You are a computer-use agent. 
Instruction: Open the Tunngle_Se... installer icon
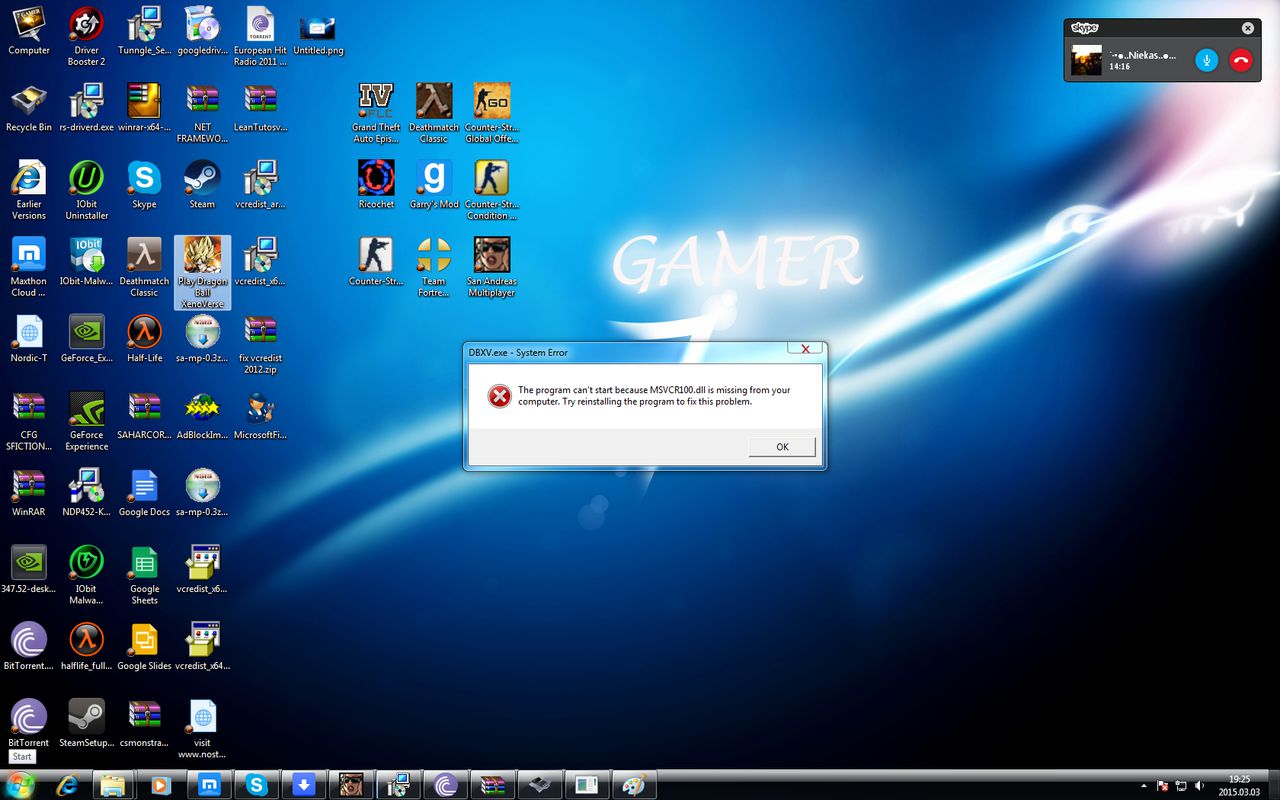tap(144, 30)
